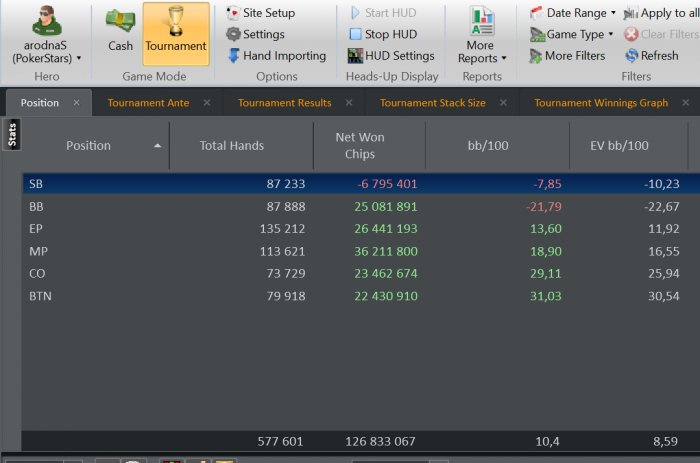
Task: Toggle the Tournament game mode button
Action: click(176, 32)
